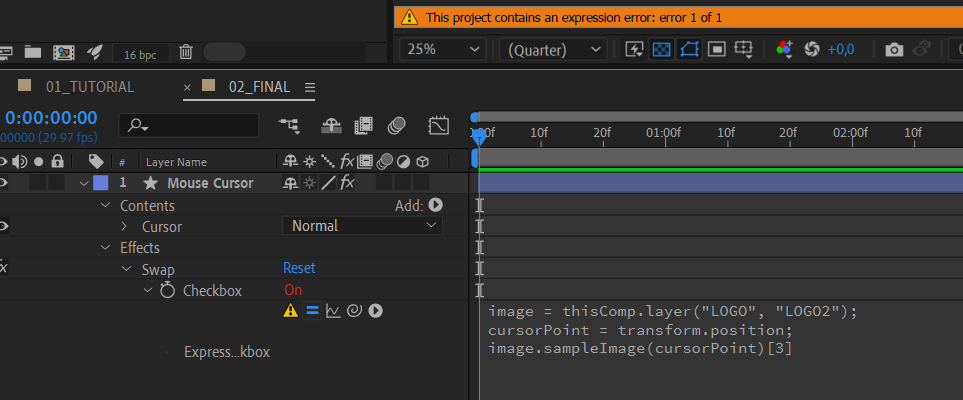Toggle hide shy layers in timeline toolbar
This screenshot has width=963, height=400.
click(x=331, y=125)
